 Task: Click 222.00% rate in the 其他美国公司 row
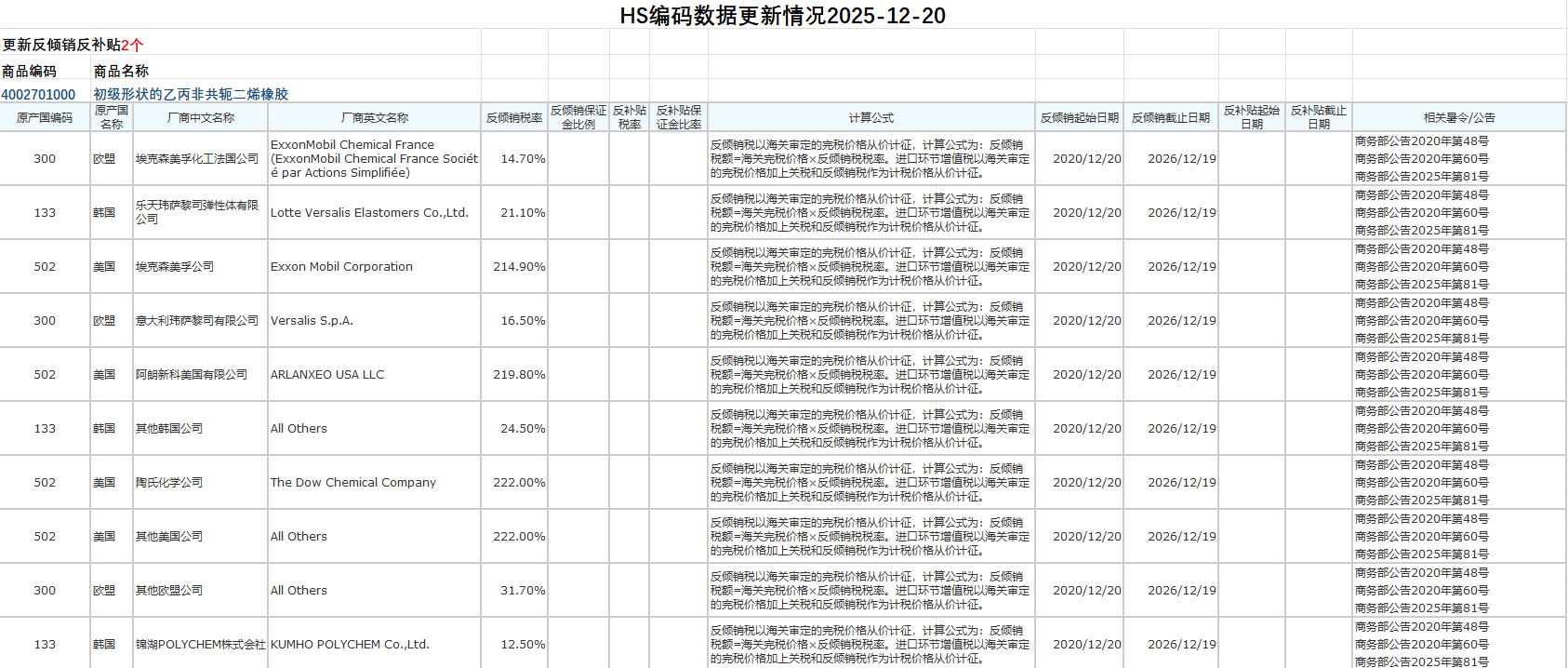click(x=514, y=537)
